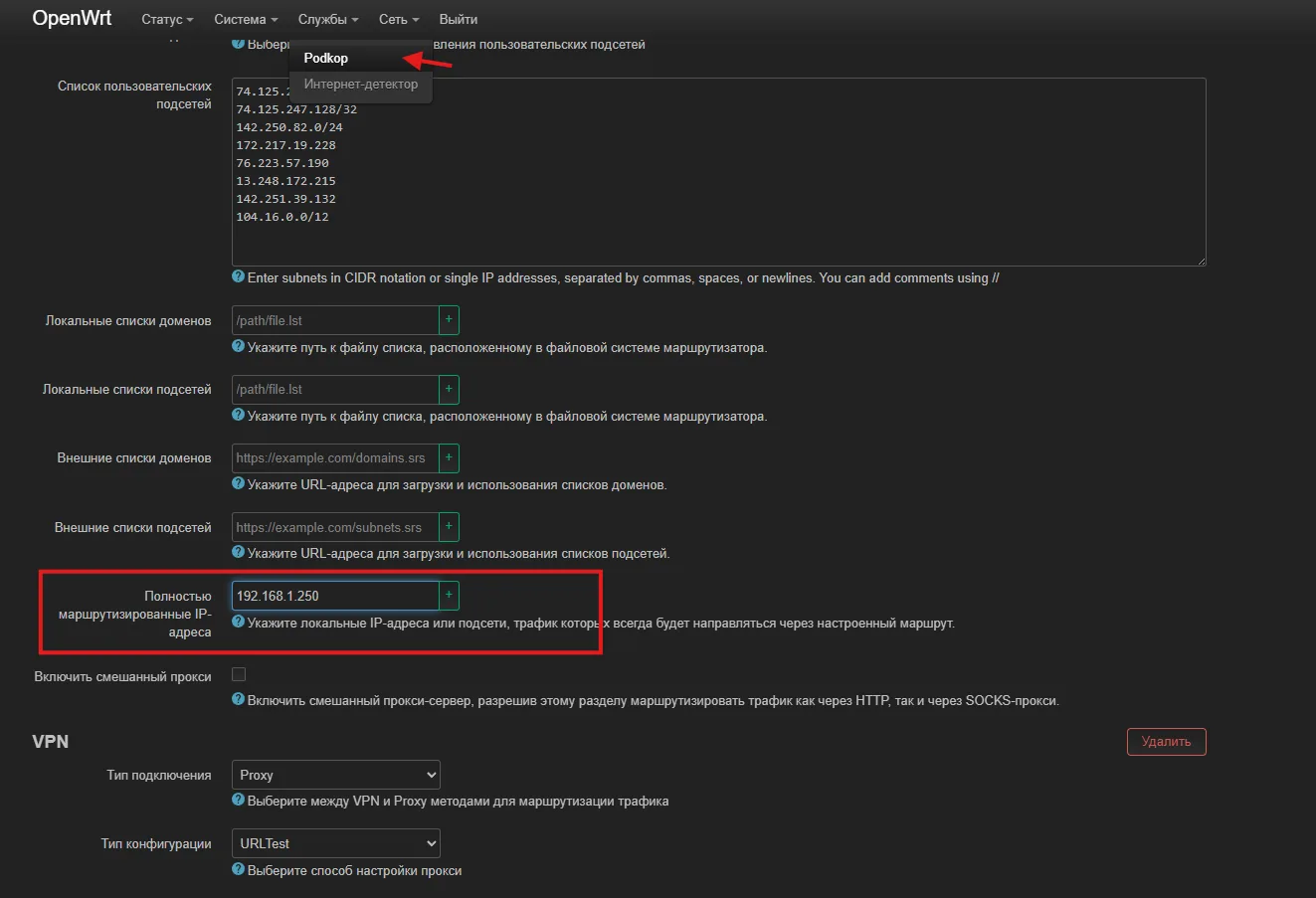
Task: Click help icon under Внешние списки подсетей
Action: point(239,552)
